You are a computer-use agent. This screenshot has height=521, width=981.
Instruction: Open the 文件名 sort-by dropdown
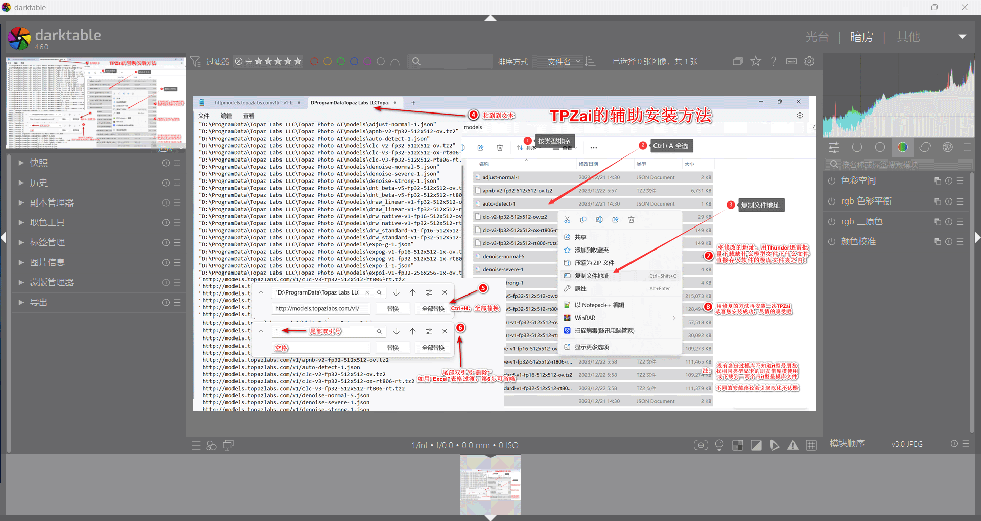point(559,61)
